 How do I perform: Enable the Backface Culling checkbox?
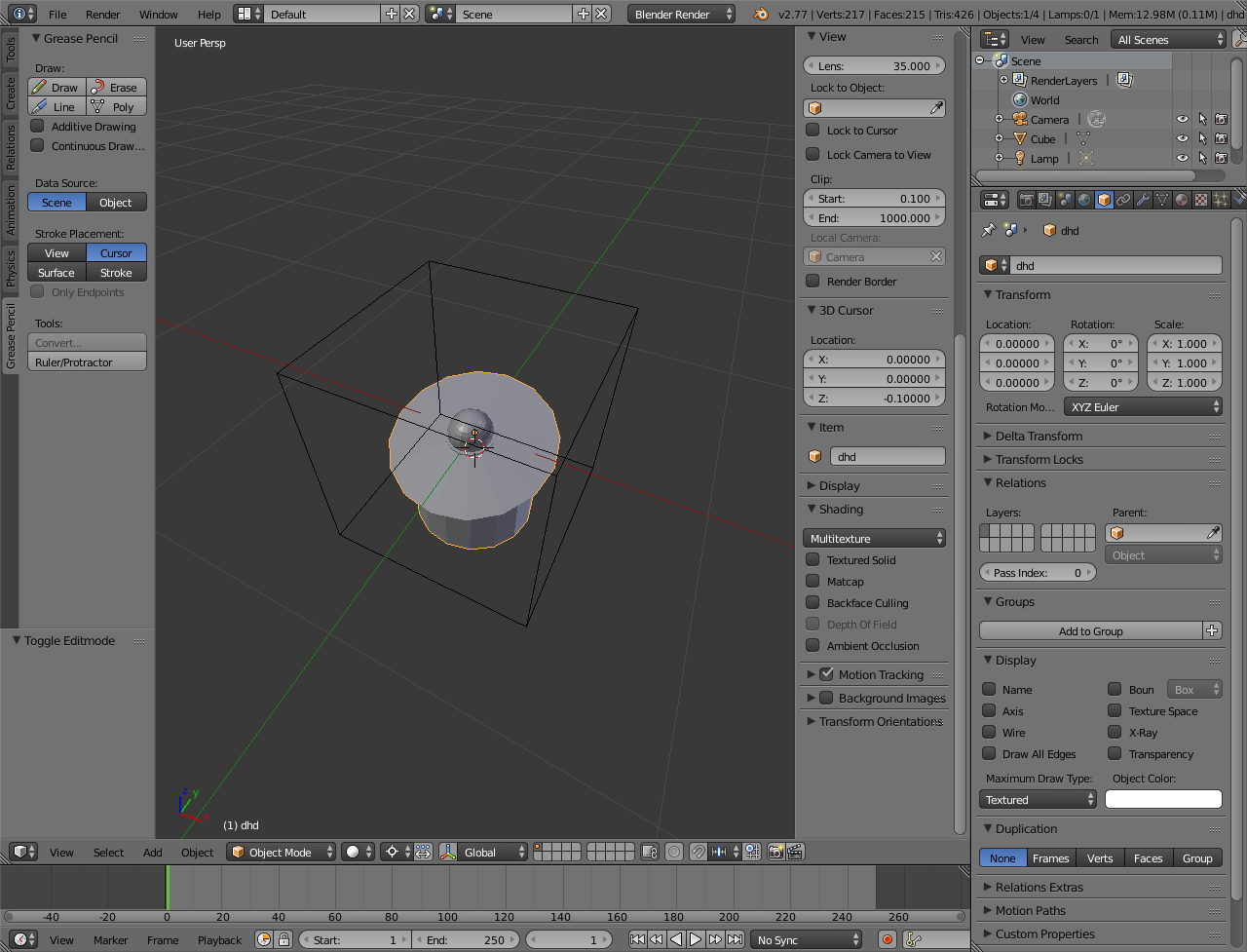(812, 603)
